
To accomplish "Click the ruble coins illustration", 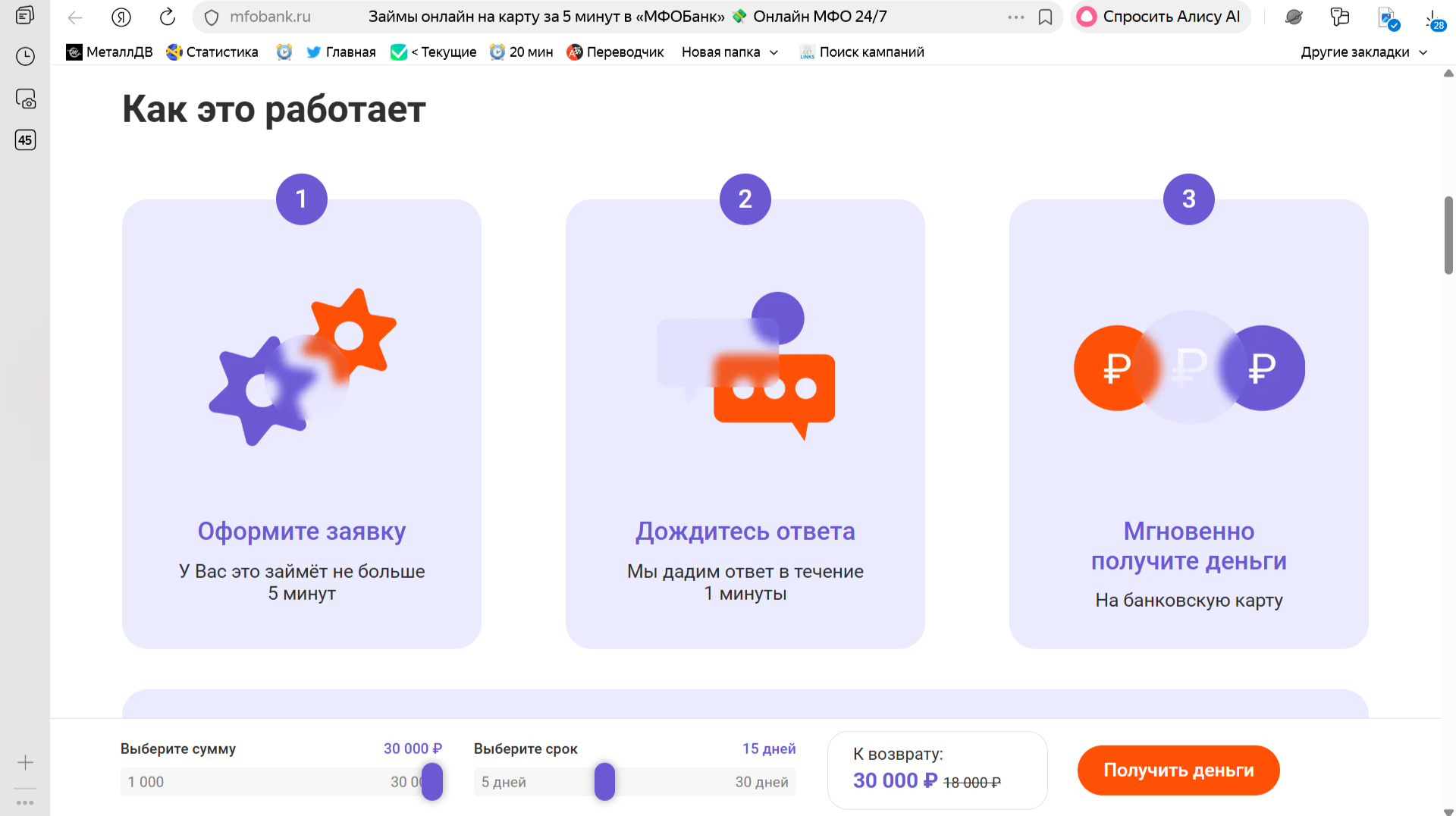I will [1189, 368].
